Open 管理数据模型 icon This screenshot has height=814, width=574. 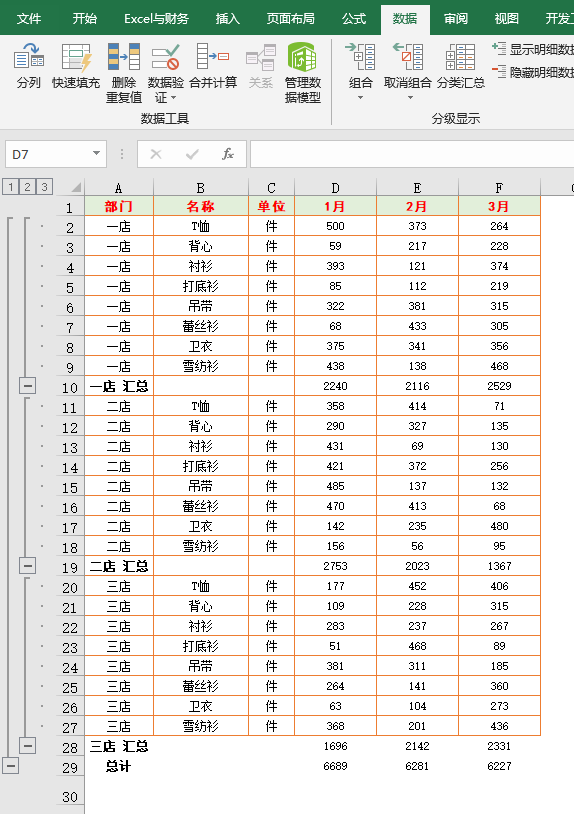pyautogui.click(x=303, y=57)
